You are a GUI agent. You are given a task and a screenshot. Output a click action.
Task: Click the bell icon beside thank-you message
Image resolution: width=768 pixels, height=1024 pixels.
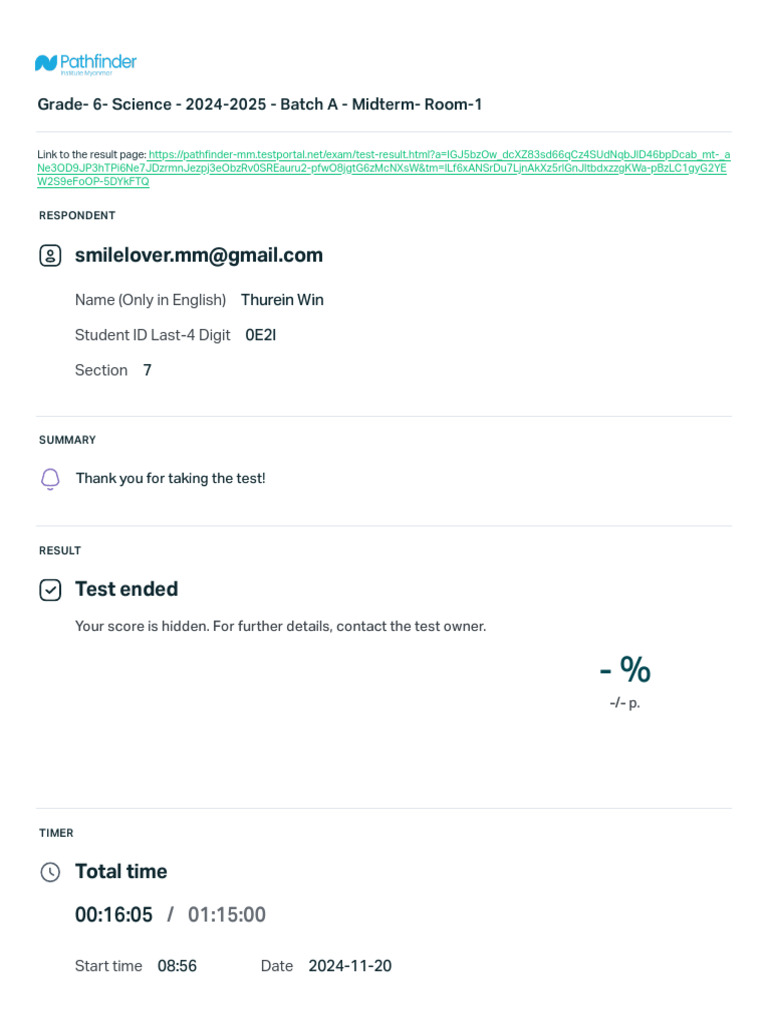50,479
